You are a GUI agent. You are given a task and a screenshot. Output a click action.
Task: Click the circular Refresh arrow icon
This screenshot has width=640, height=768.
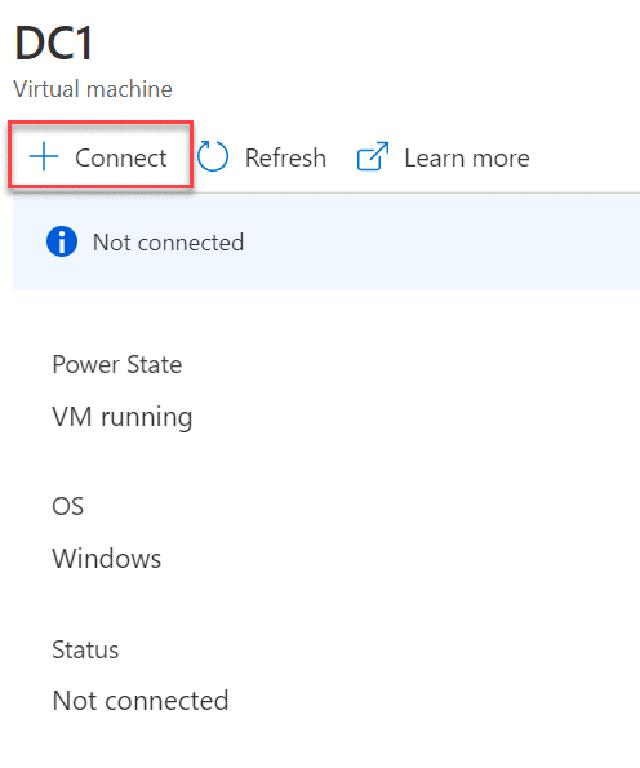coord(213,157)
